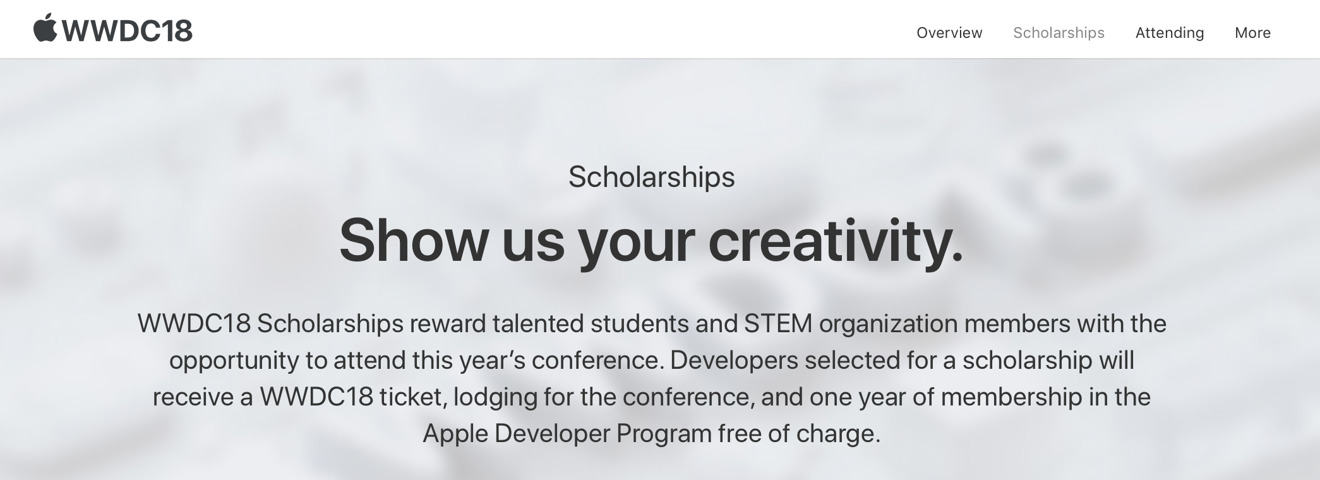Expand the More menu

click(x=1252, y=33)
